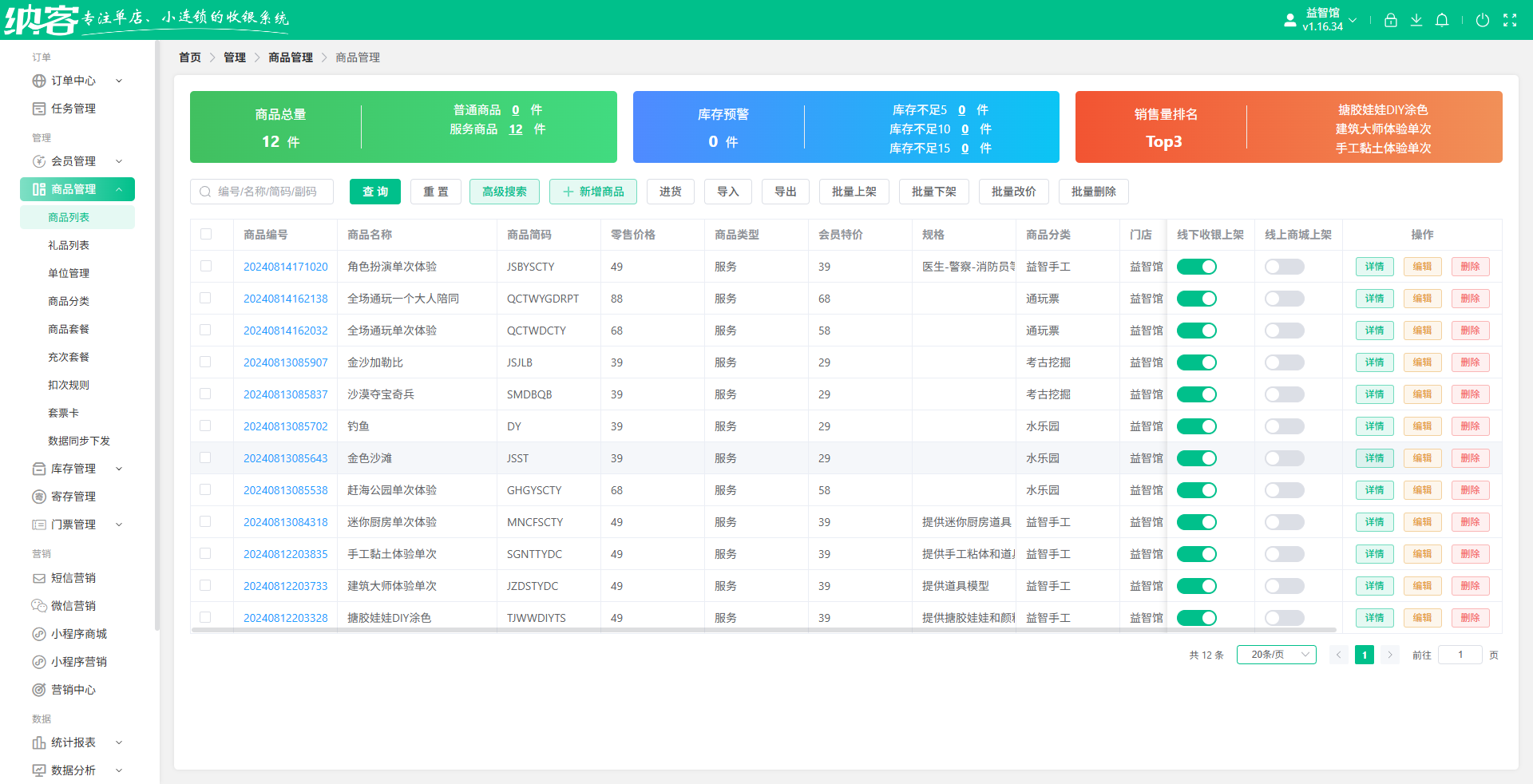Screen dimensions: 1533x784
Task: Click the 小程序商城 icon
Action: pos(39,634)
